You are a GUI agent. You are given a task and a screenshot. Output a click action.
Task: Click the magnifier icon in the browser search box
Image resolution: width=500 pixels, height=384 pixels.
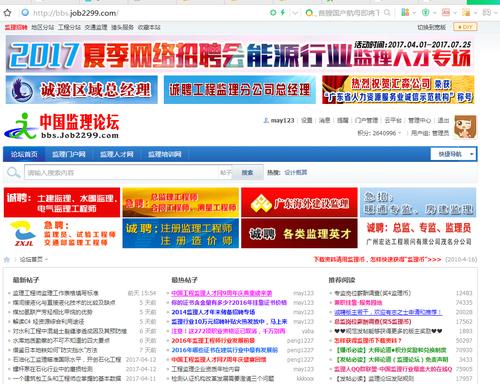(387, 13)
